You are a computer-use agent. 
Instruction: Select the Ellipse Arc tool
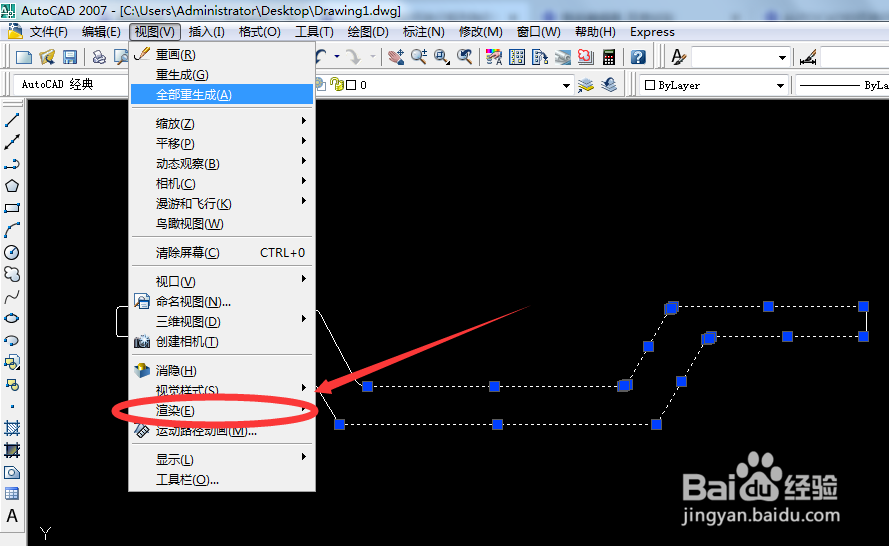click(12, 340)
